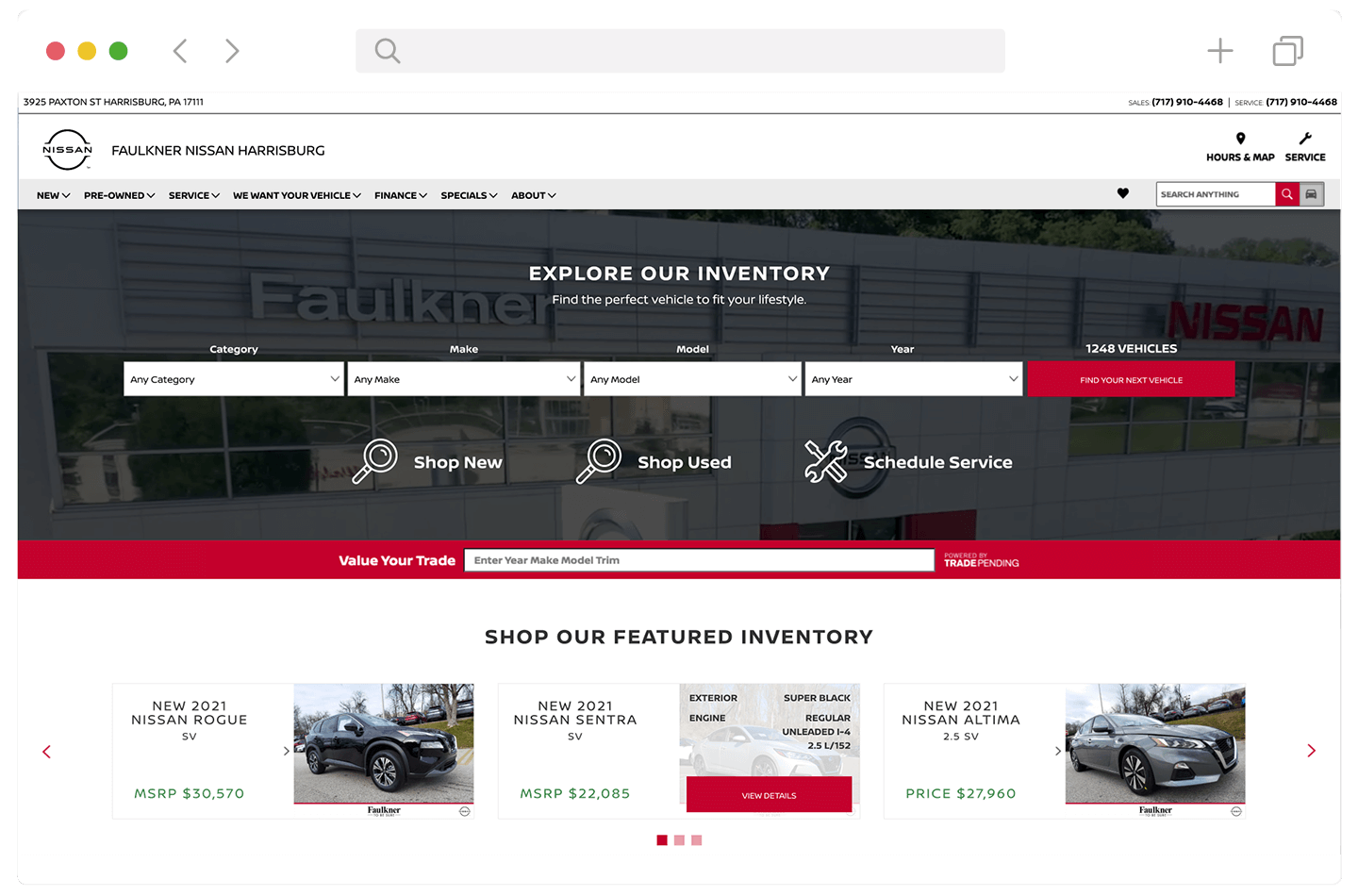Select the second carousel pagination dot
Image resolution: width=1358 pixels, height=896 pixels.
click(x=679, y=839)
